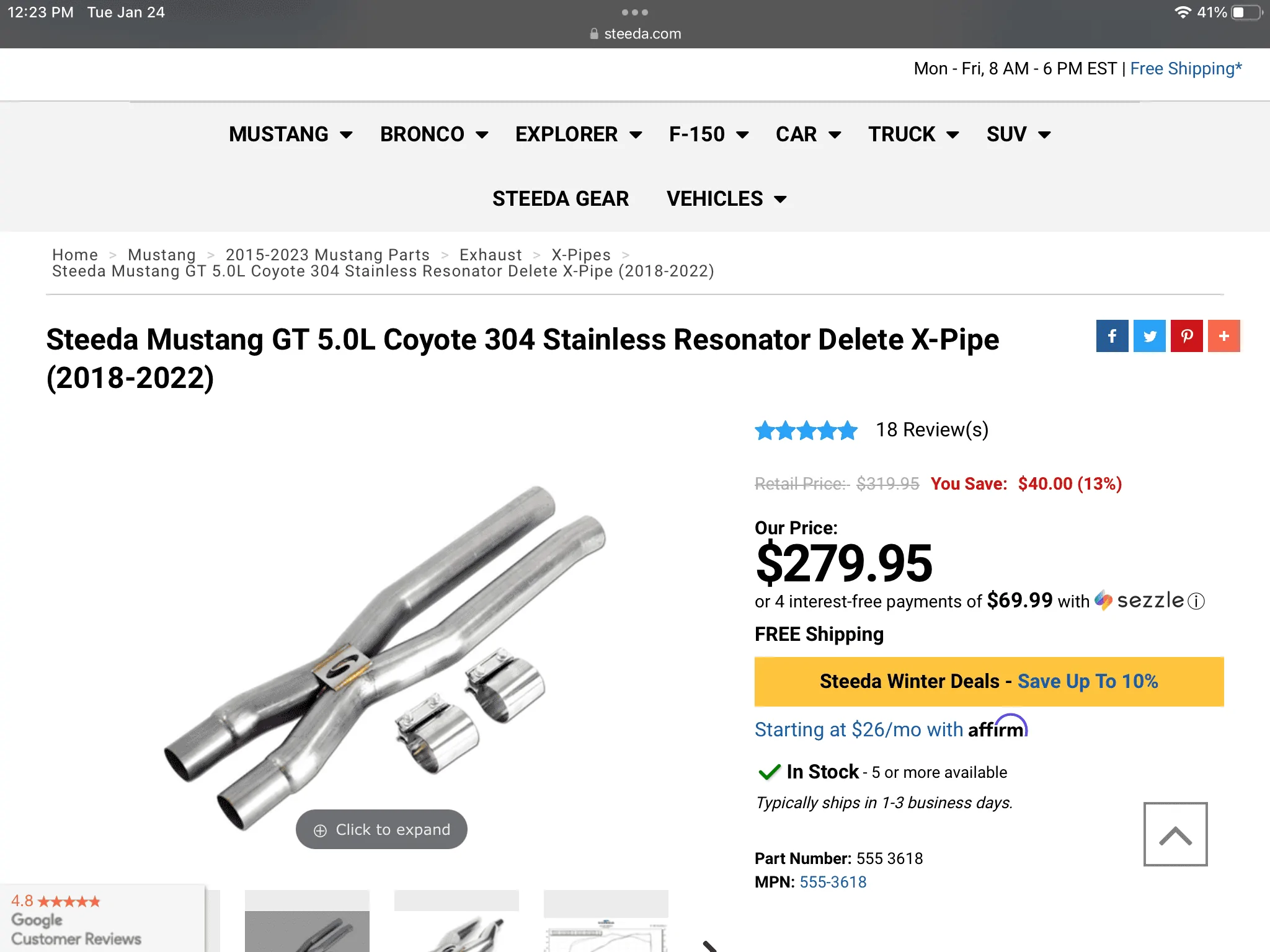
Task: Open the STEEDA GEAR menu item
Action: point(561,198)
